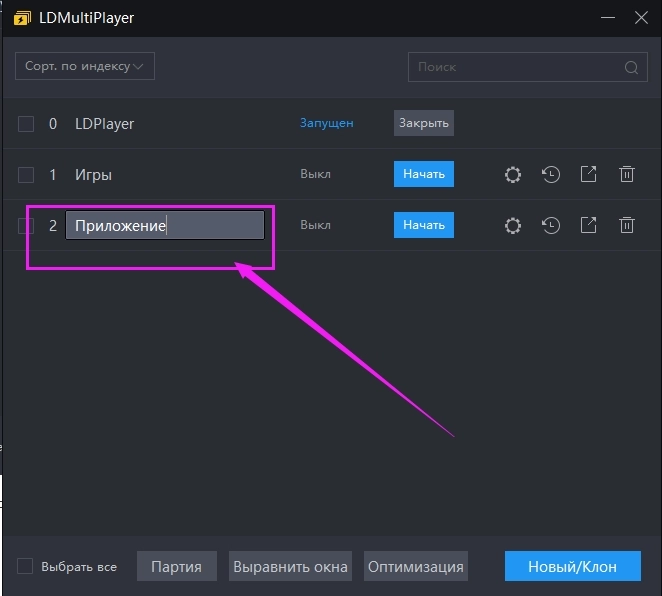This screenshot has width=662, height=596.
Task: Tick the checkbox for the Игры instance
Action: coord(26,175)
